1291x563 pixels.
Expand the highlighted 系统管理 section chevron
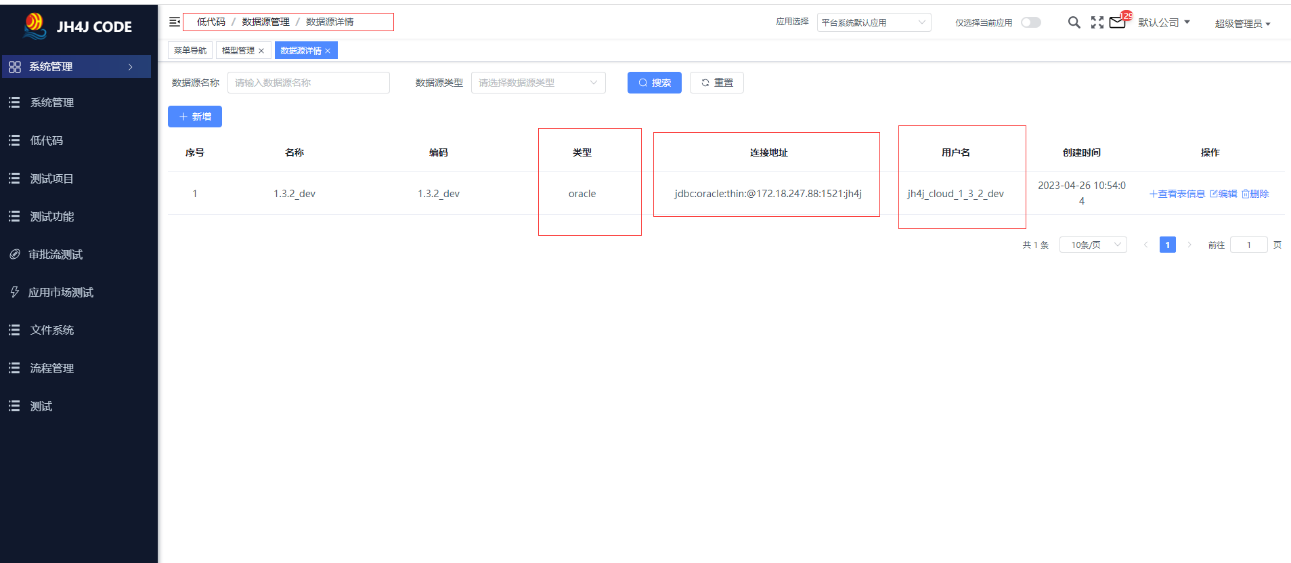click(130, 67)
